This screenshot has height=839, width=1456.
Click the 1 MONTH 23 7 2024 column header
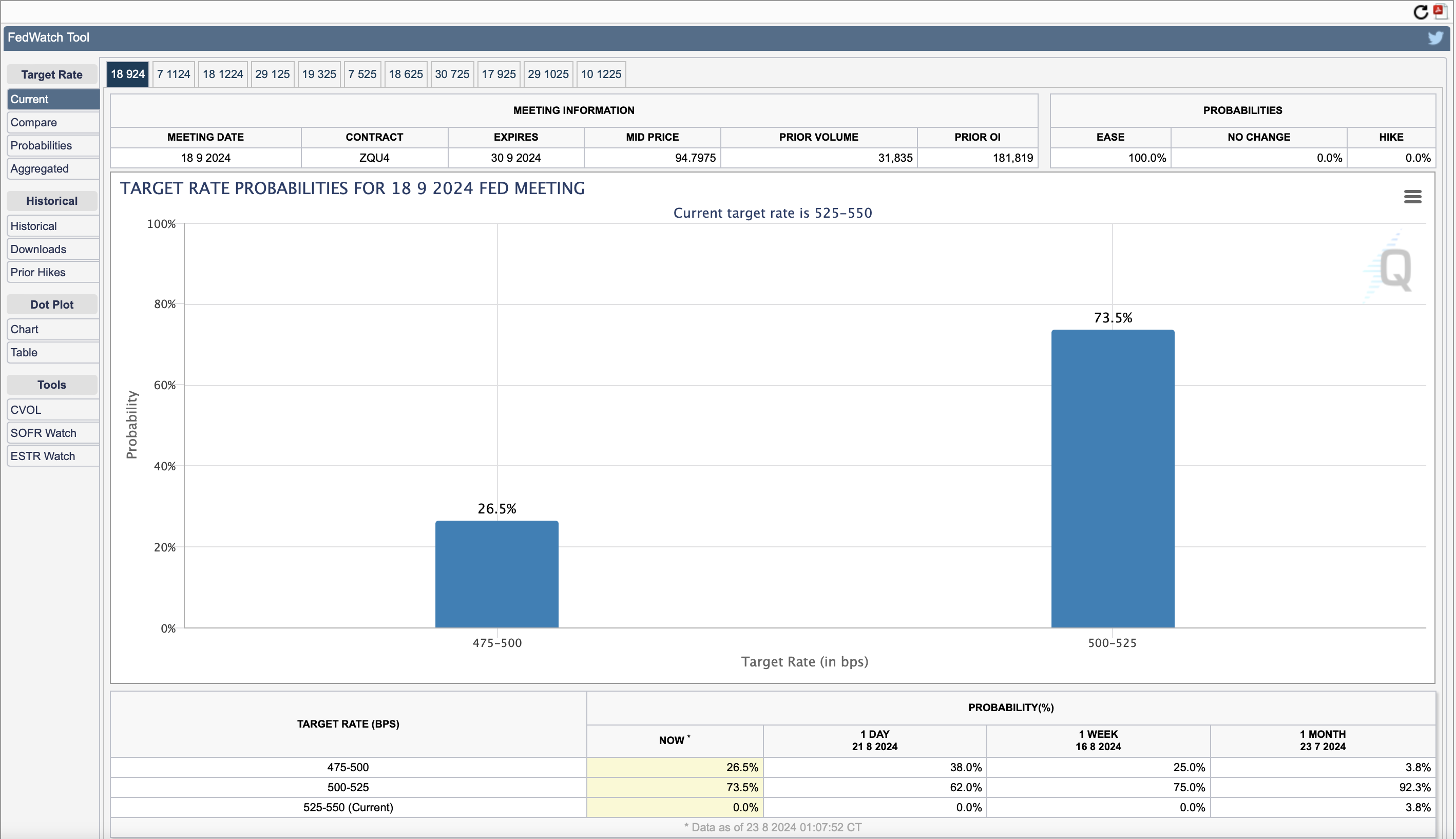point(1323,740)
